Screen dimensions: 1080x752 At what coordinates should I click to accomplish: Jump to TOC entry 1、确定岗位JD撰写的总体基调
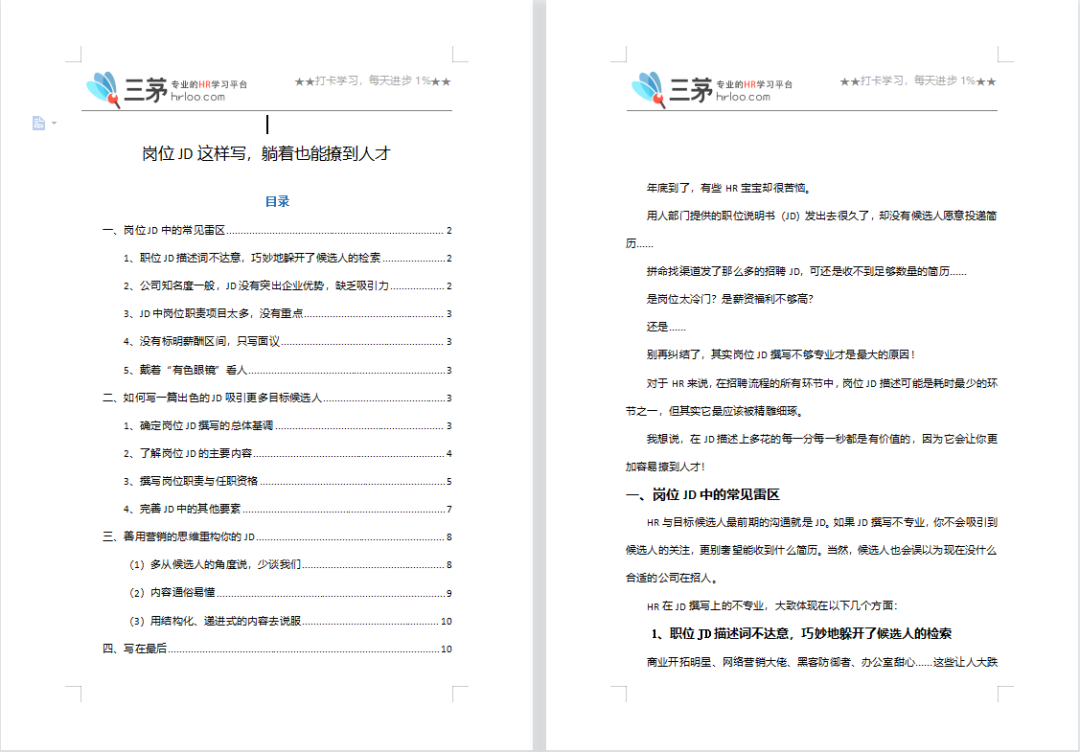tap(287, 426)
